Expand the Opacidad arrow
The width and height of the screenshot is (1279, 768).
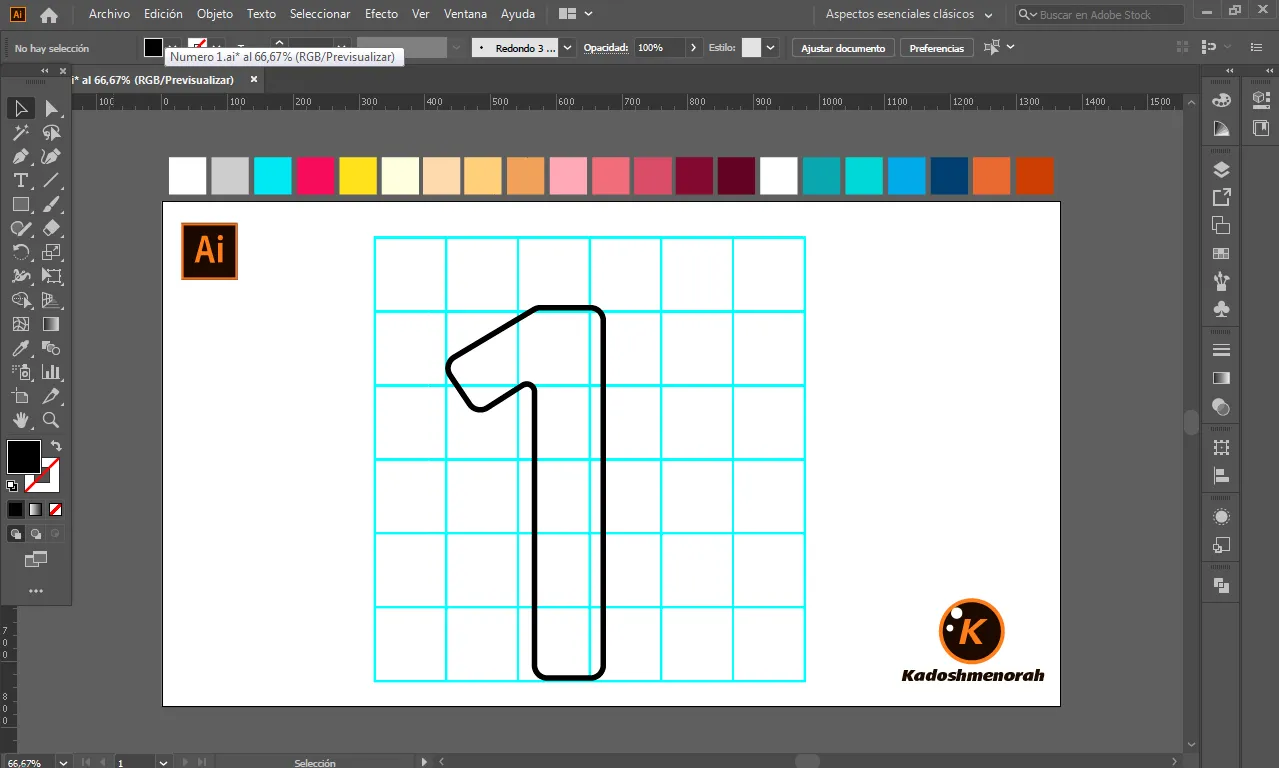(695, 48)
